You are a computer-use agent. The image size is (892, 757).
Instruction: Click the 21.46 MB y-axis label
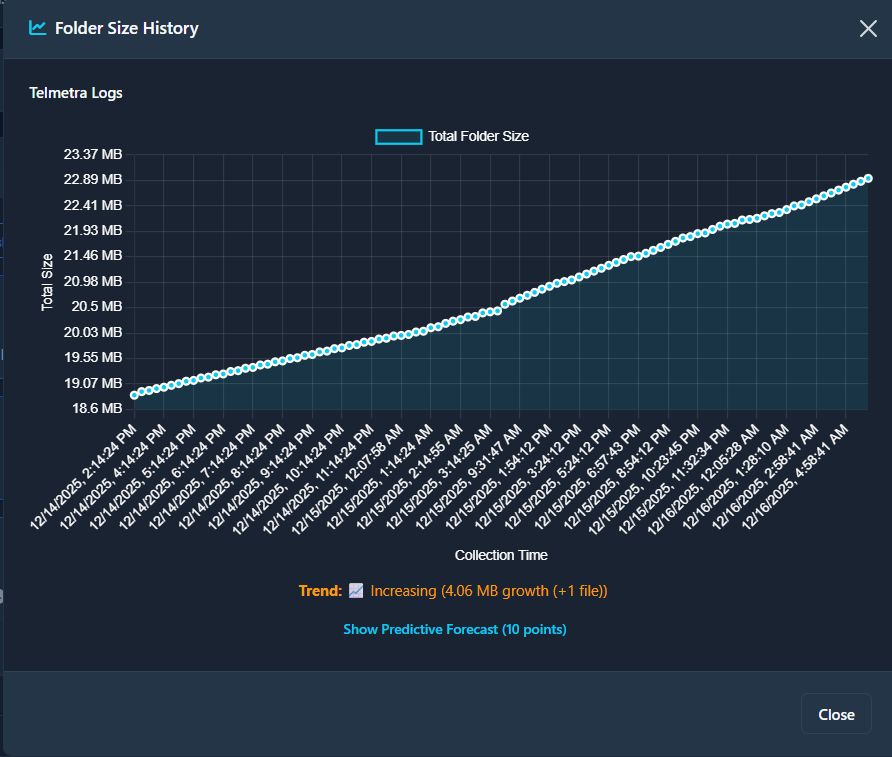point(93,255)
